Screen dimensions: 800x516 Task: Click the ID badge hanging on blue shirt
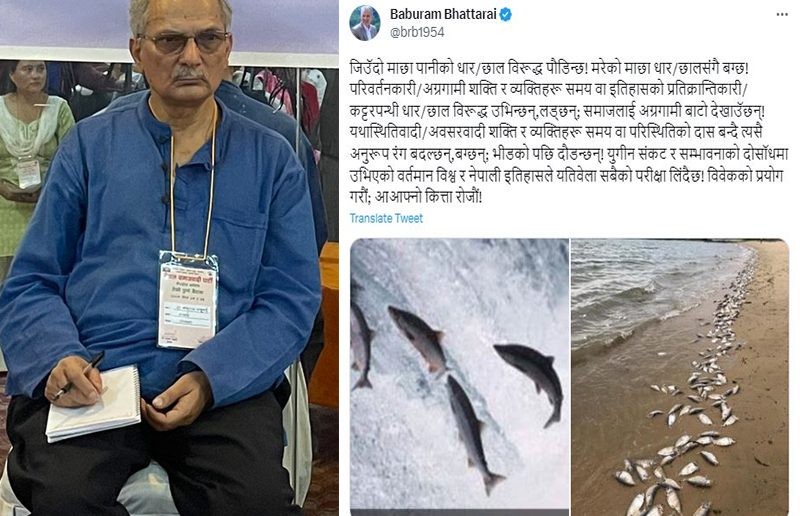point(188,300)
